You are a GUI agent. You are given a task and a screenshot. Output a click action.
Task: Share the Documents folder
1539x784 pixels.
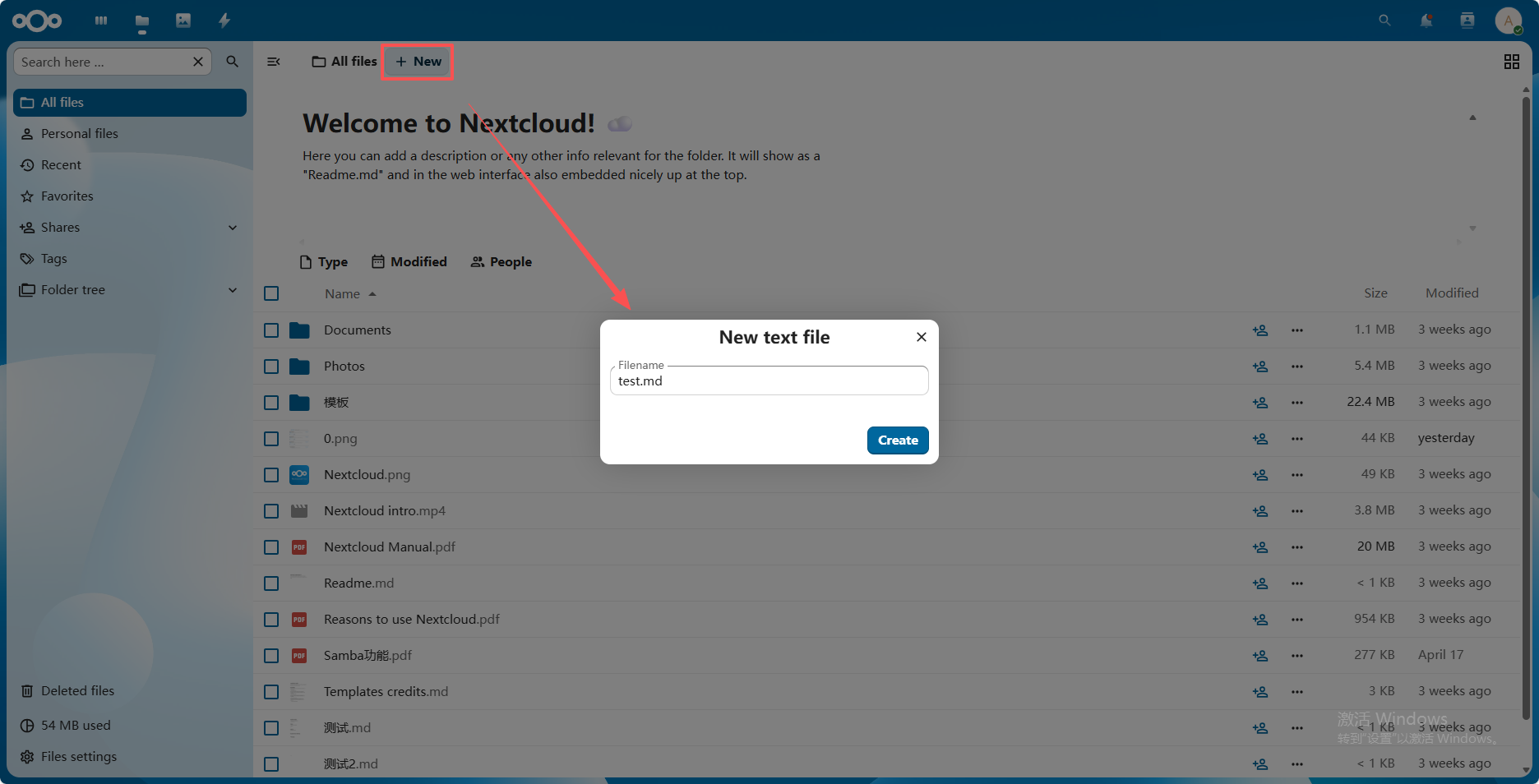click(x=1260, y=330)
